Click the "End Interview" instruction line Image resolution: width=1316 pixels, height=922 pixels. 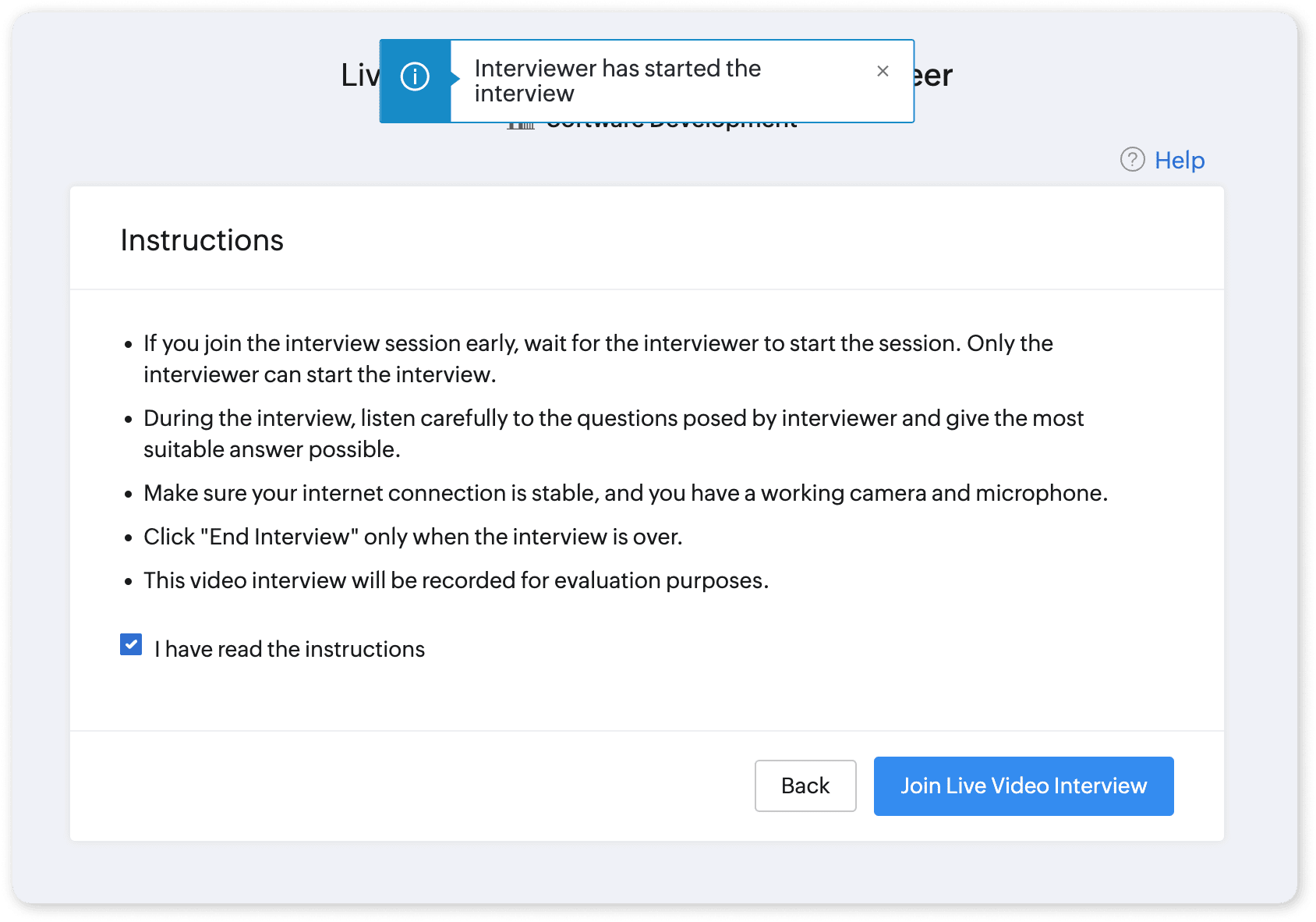(412, 537)
